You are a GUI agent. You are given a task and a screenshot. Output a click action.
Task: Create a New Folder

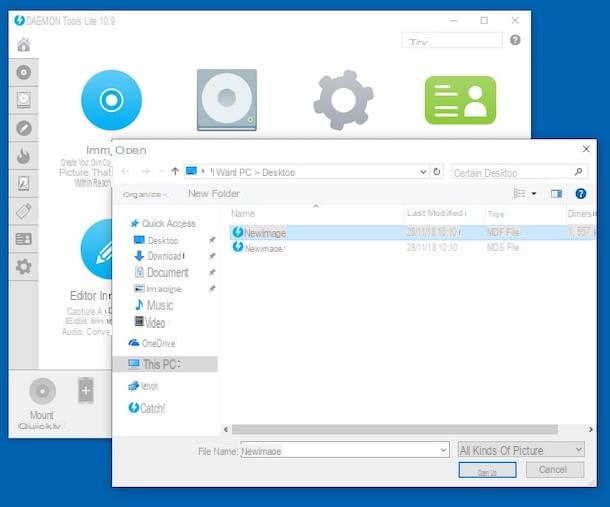(x=214, y=193)
